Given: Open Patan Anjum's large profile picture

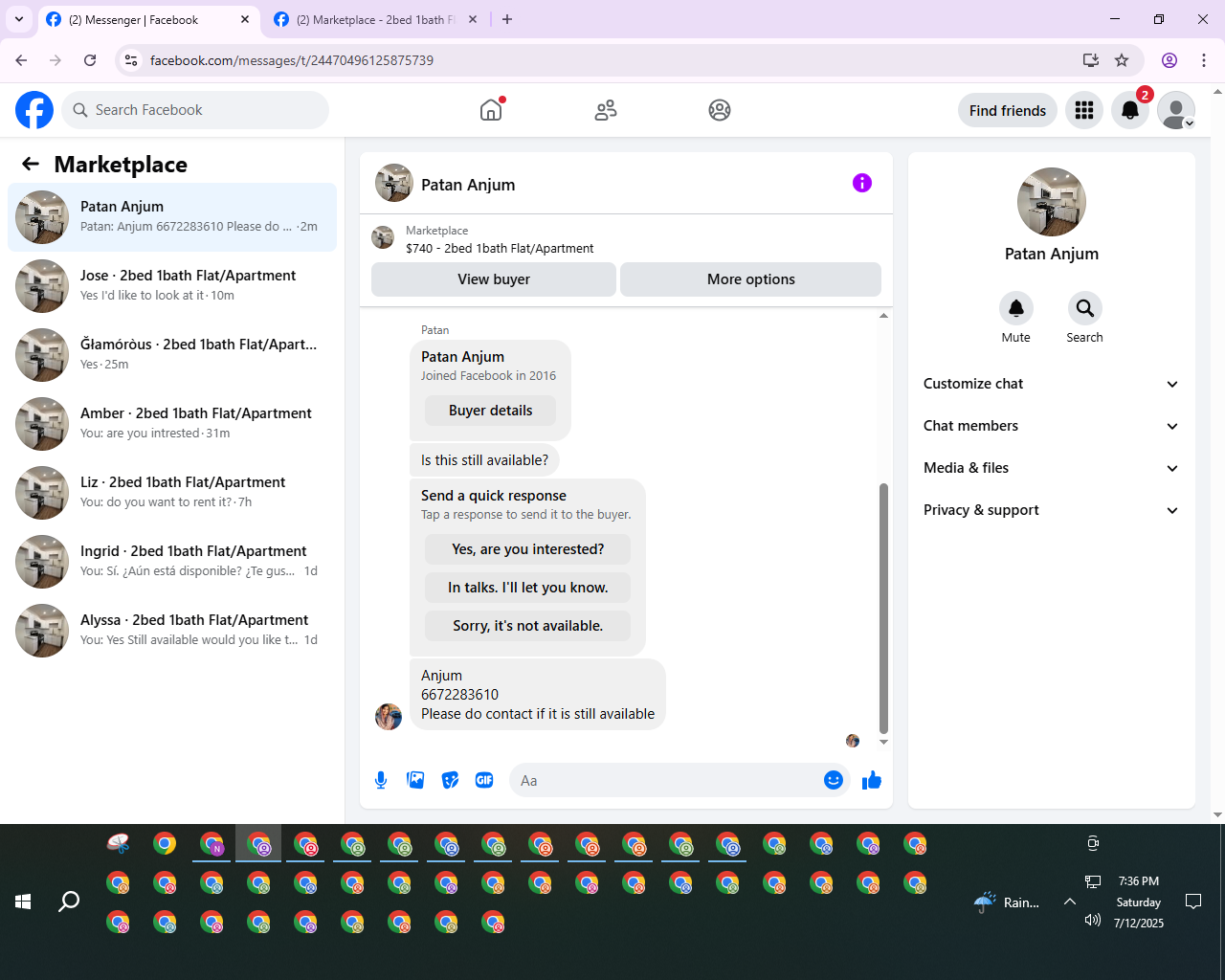Looking at the screenshot, I should pos(1052,202).
